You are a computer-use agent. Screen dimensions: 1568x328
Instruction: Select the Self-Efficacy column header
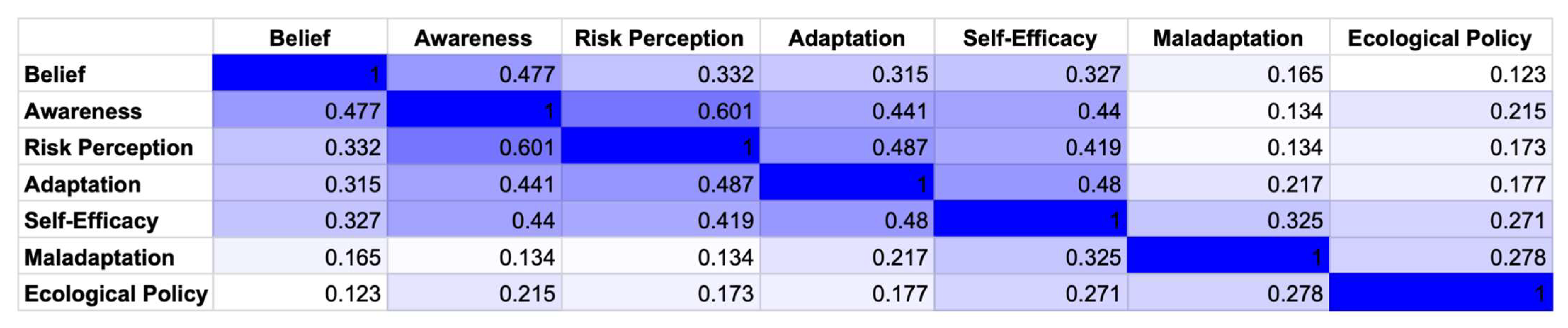click(x=1029, y=38)
